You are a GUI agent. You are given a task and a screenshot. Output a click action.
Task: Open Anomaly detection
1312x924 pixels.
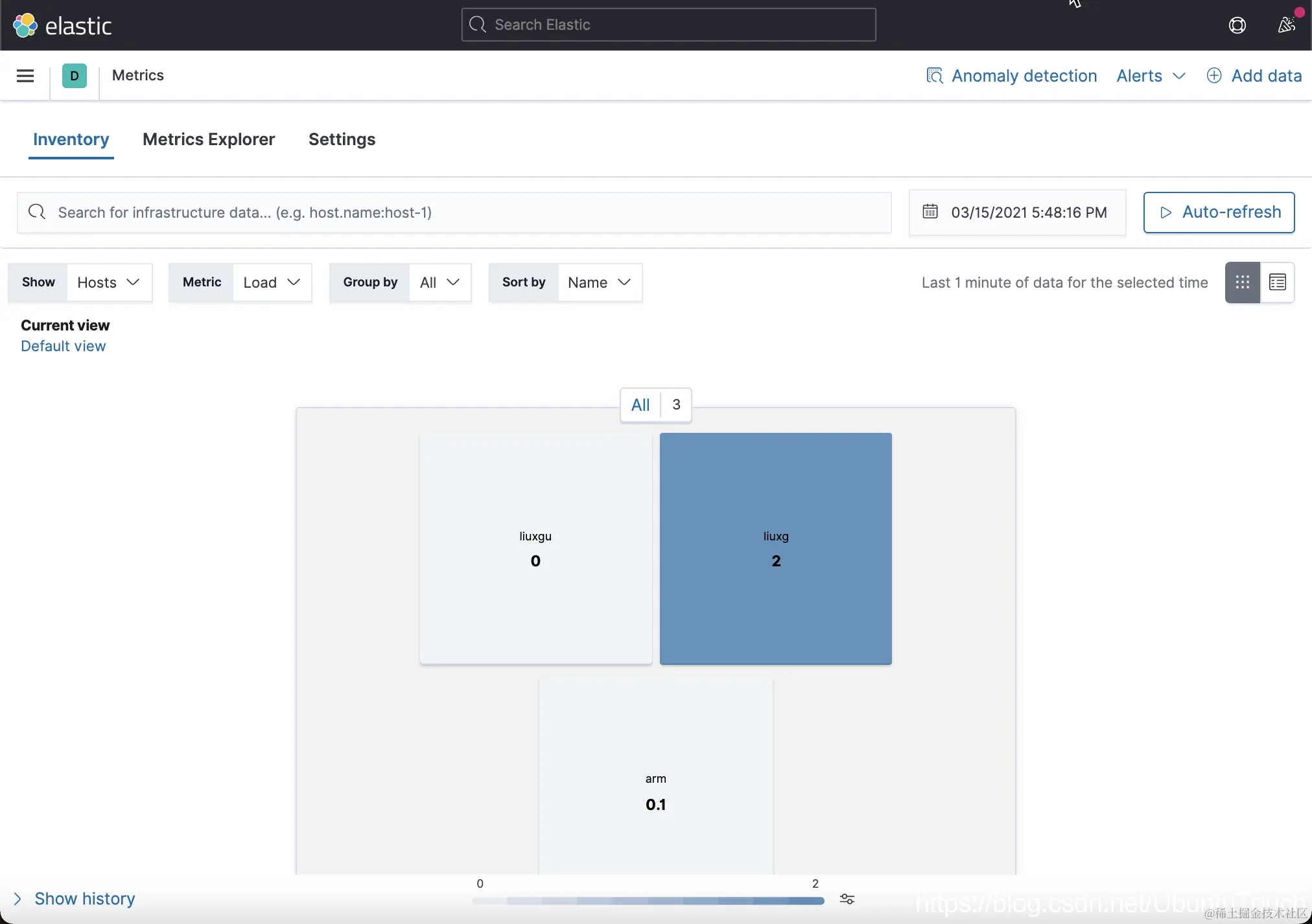click(x=1012, y=76)
